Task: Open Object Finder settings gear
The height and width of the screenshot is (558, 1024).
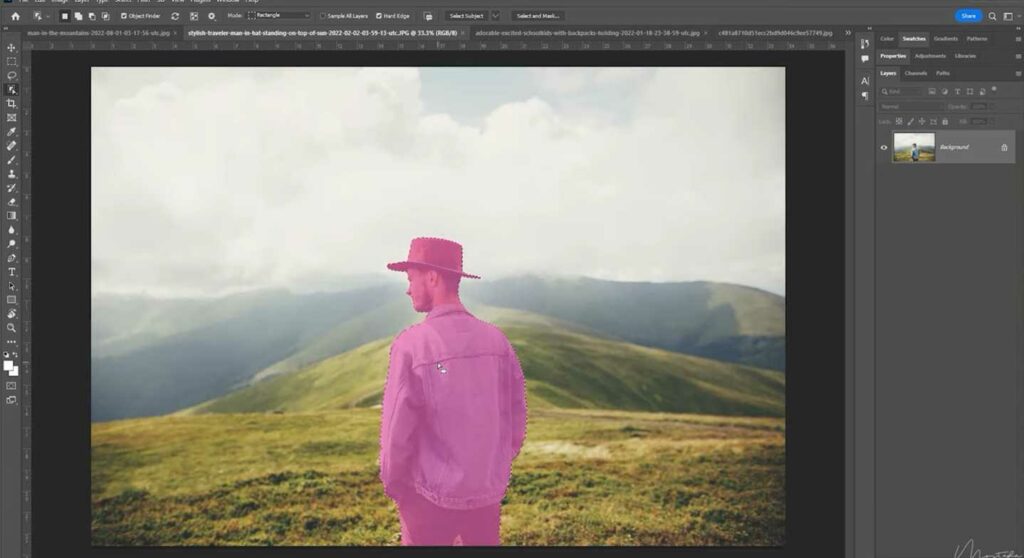Action: coord(212,16)
